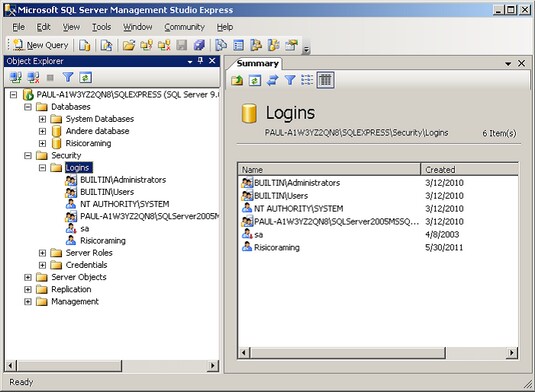Switch Summary to List view icon

[x=307, y=81]
